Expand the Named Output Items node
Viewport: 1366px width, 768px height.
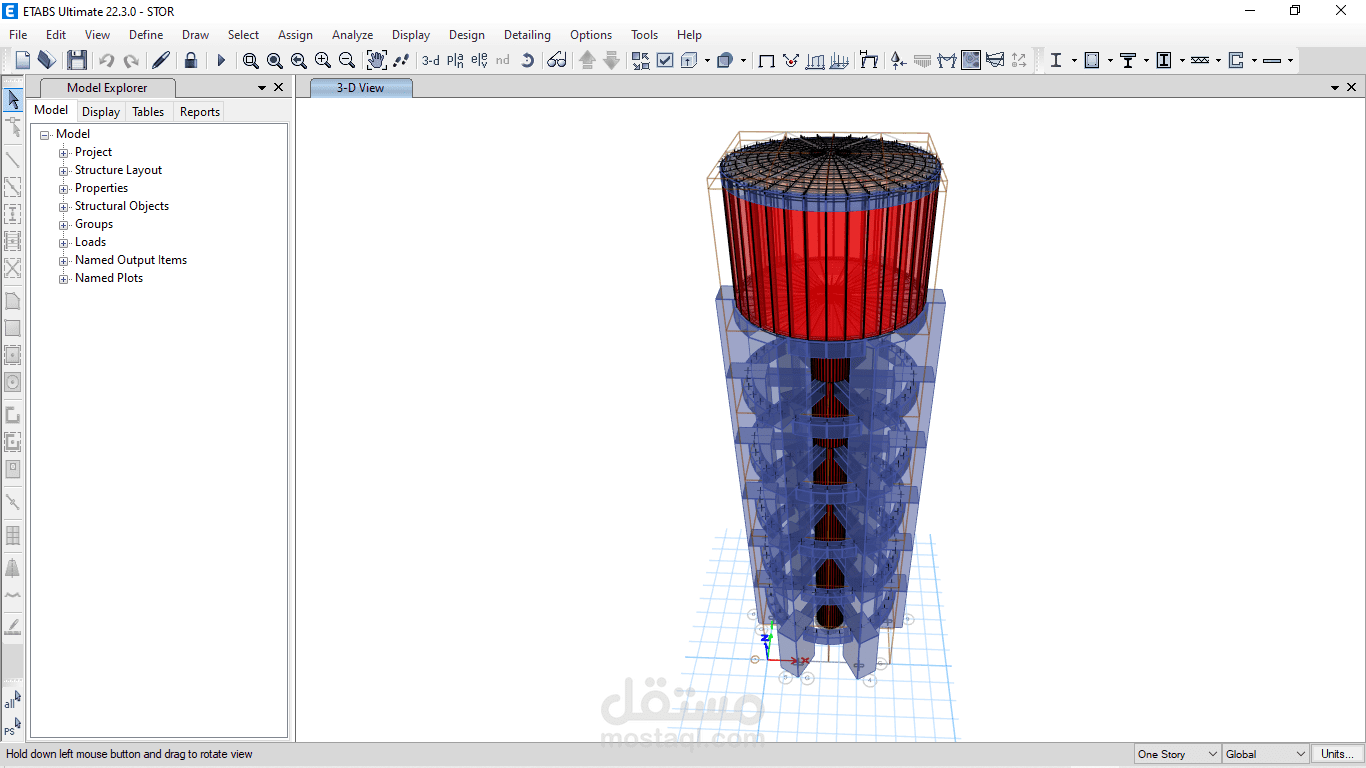(64, 260)
